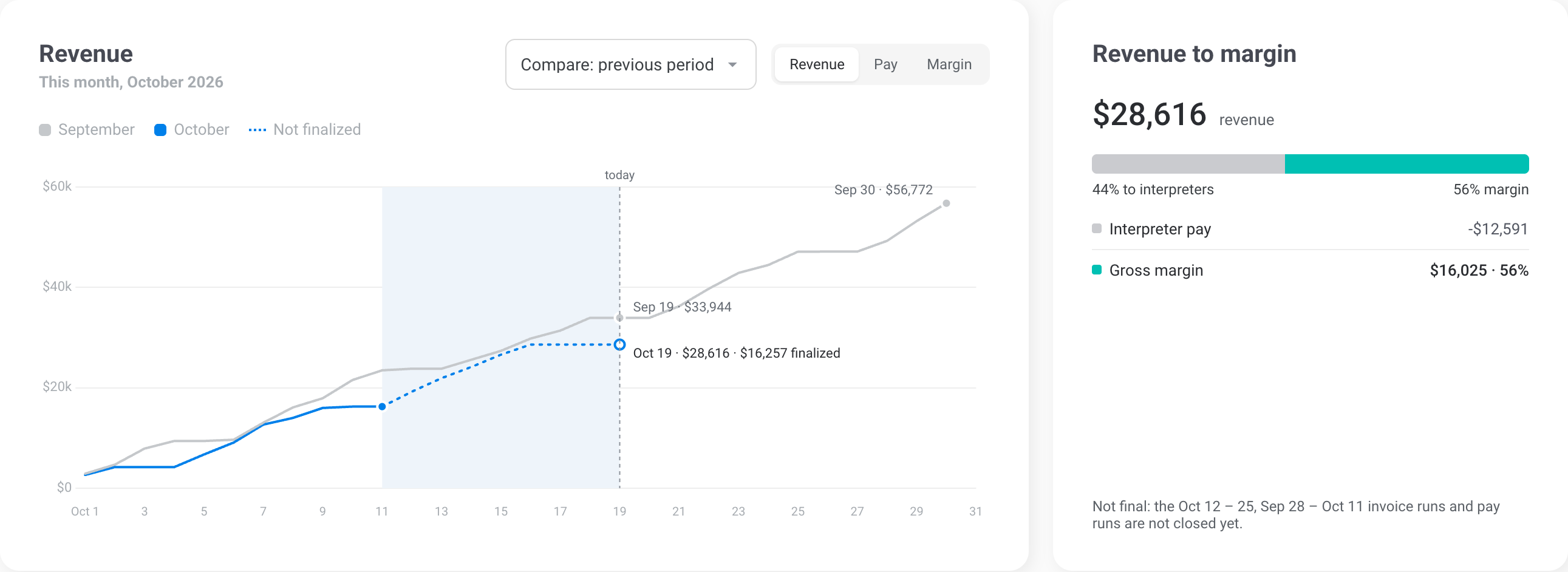Click the Gross margin row label

click(1156, 270)
